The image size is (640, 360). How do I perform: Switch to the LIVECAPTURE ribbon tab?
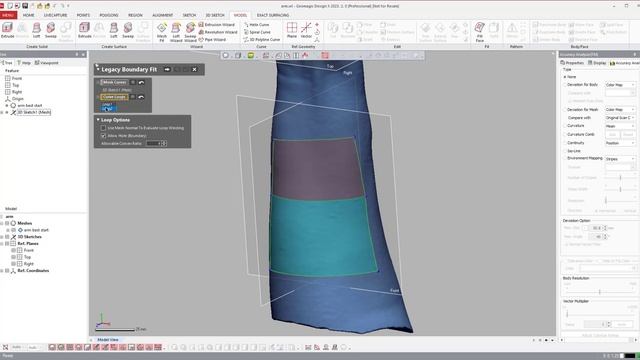coord(56,15)
